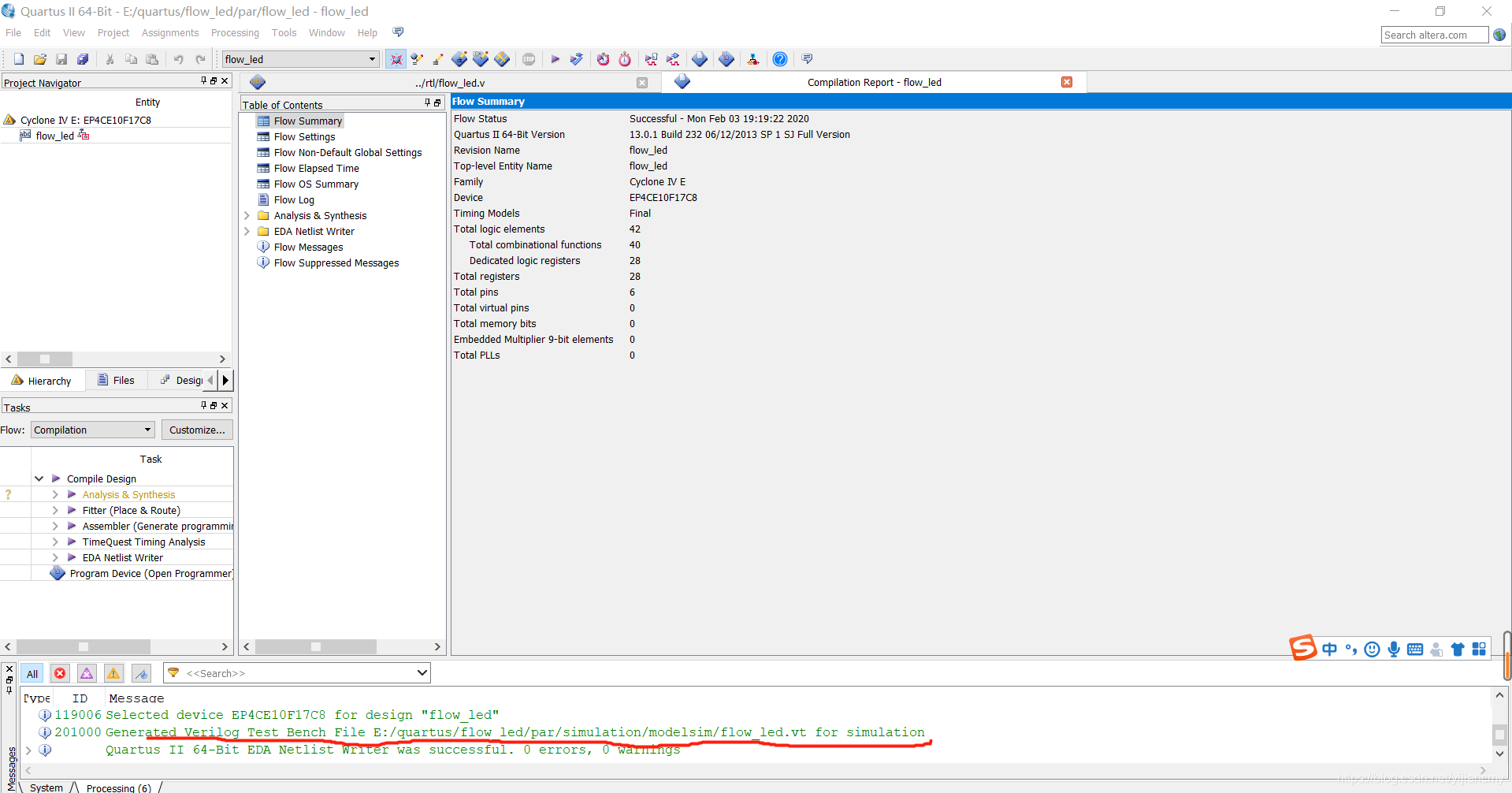Select Flow Settings in Table of Contents
Image resolution: width=1512 pixels, height=793 pixels.
coord(304,136)
